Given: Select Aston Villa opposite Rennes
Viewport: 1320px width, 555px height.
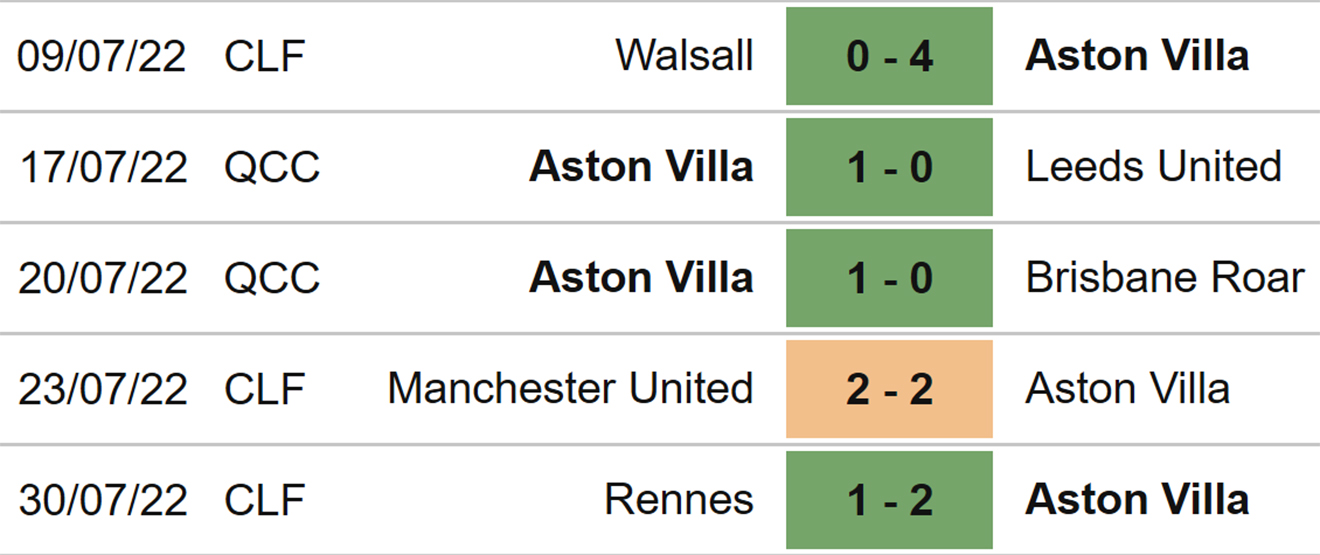Looking at the screenshot, I should (x=1137, y=500).
